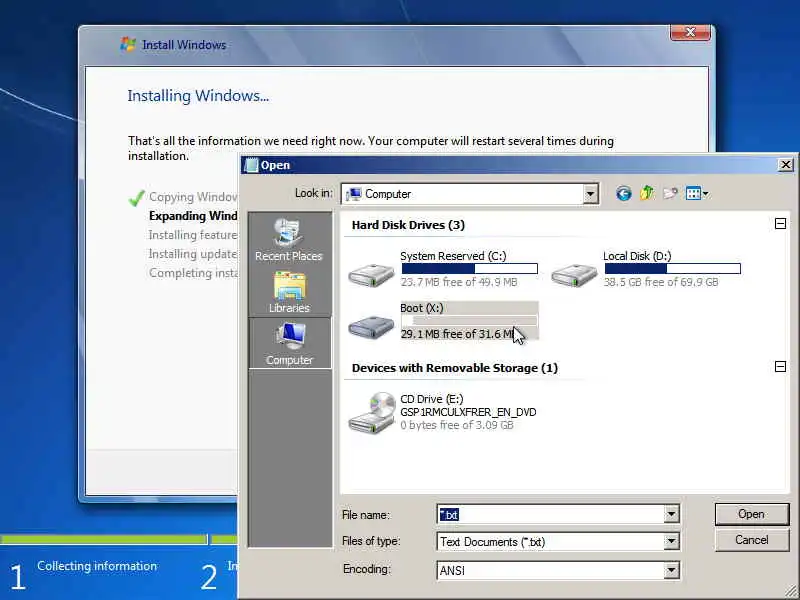Image resolution: width=800 pixels, height=600 pixels.
Task: Click '0 bytes free of 3.09 GB' text
Action: (457, 425)
